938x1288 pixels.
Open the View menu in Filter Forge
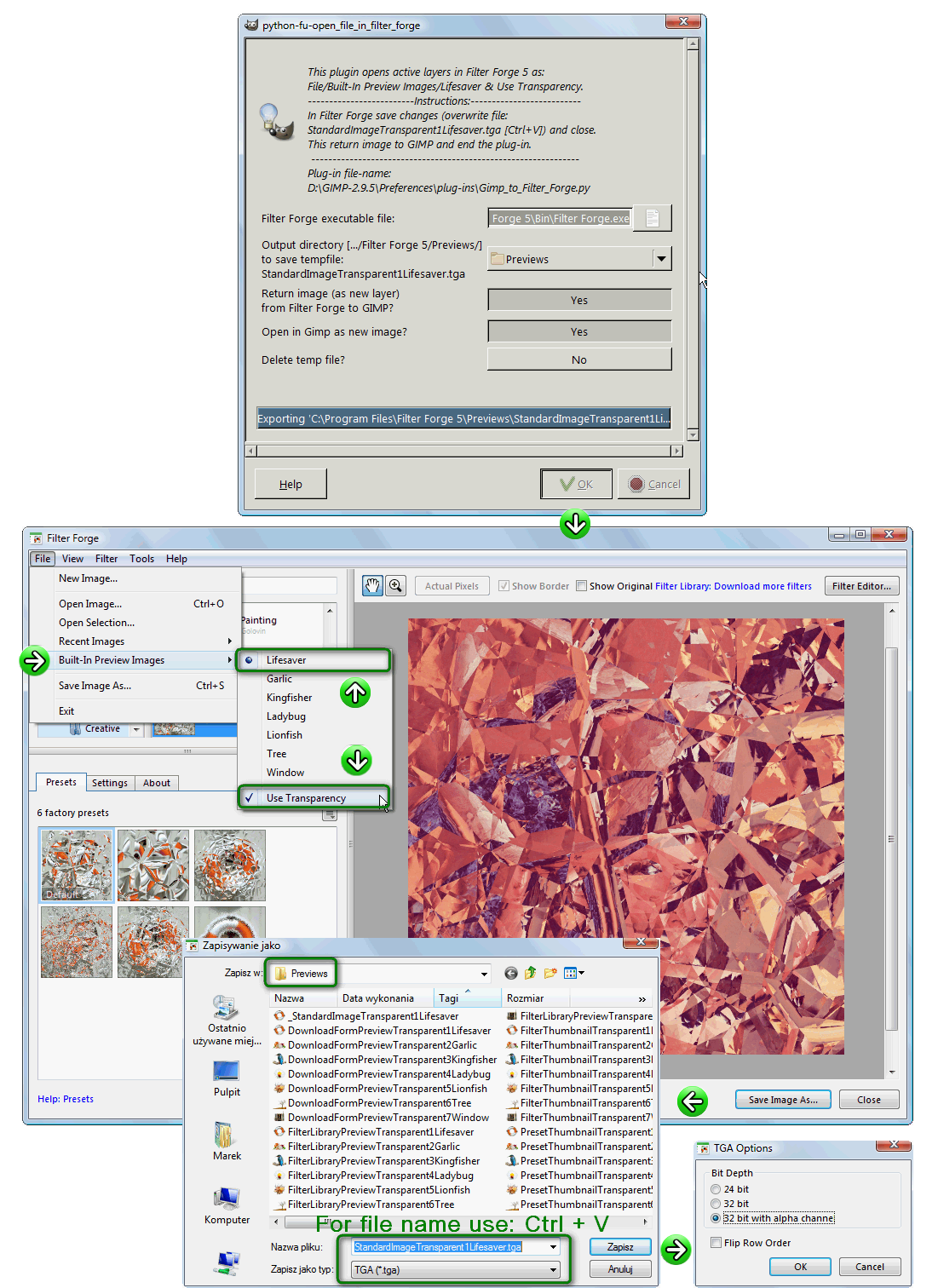pos(72,559)
